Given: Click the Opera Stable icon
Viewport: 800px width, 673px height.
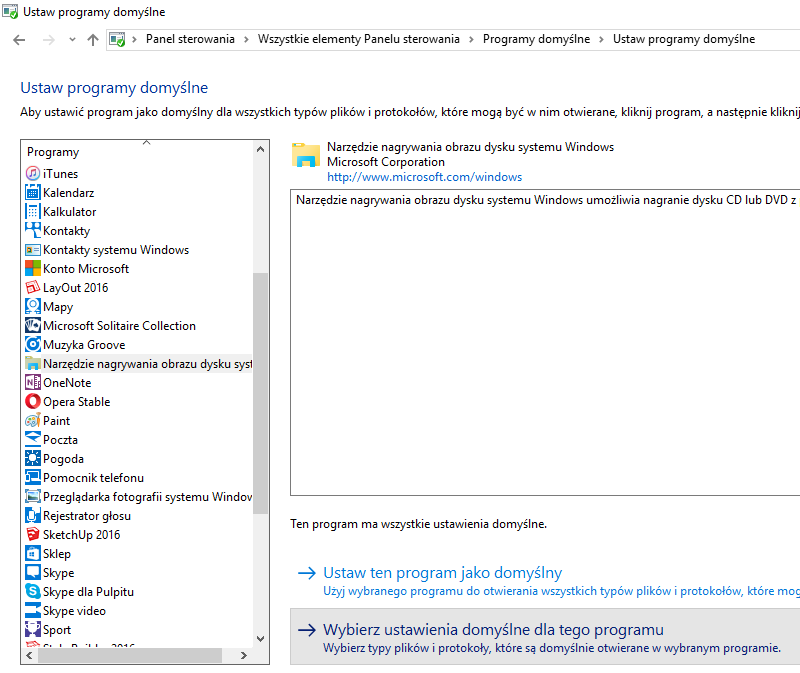Looking at the screenshot, I should (x=33, y=402).
